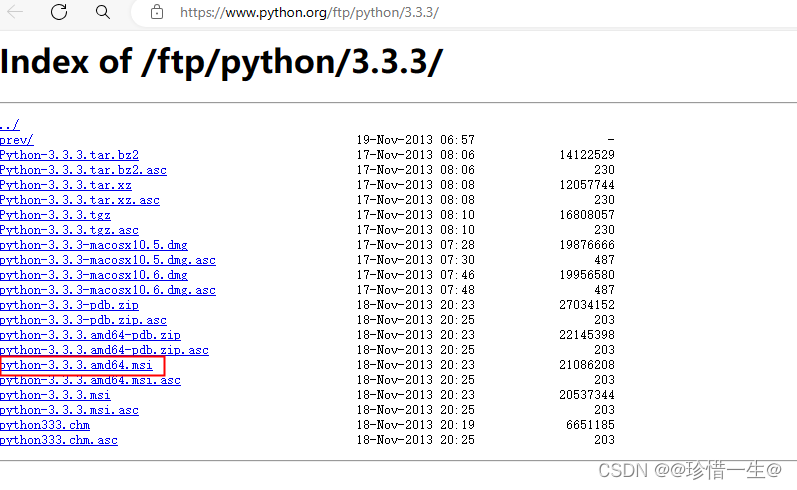
Task: Open python-3.3.3-macosx10.5.dmg.asc
Action: [x=108, y=260]
